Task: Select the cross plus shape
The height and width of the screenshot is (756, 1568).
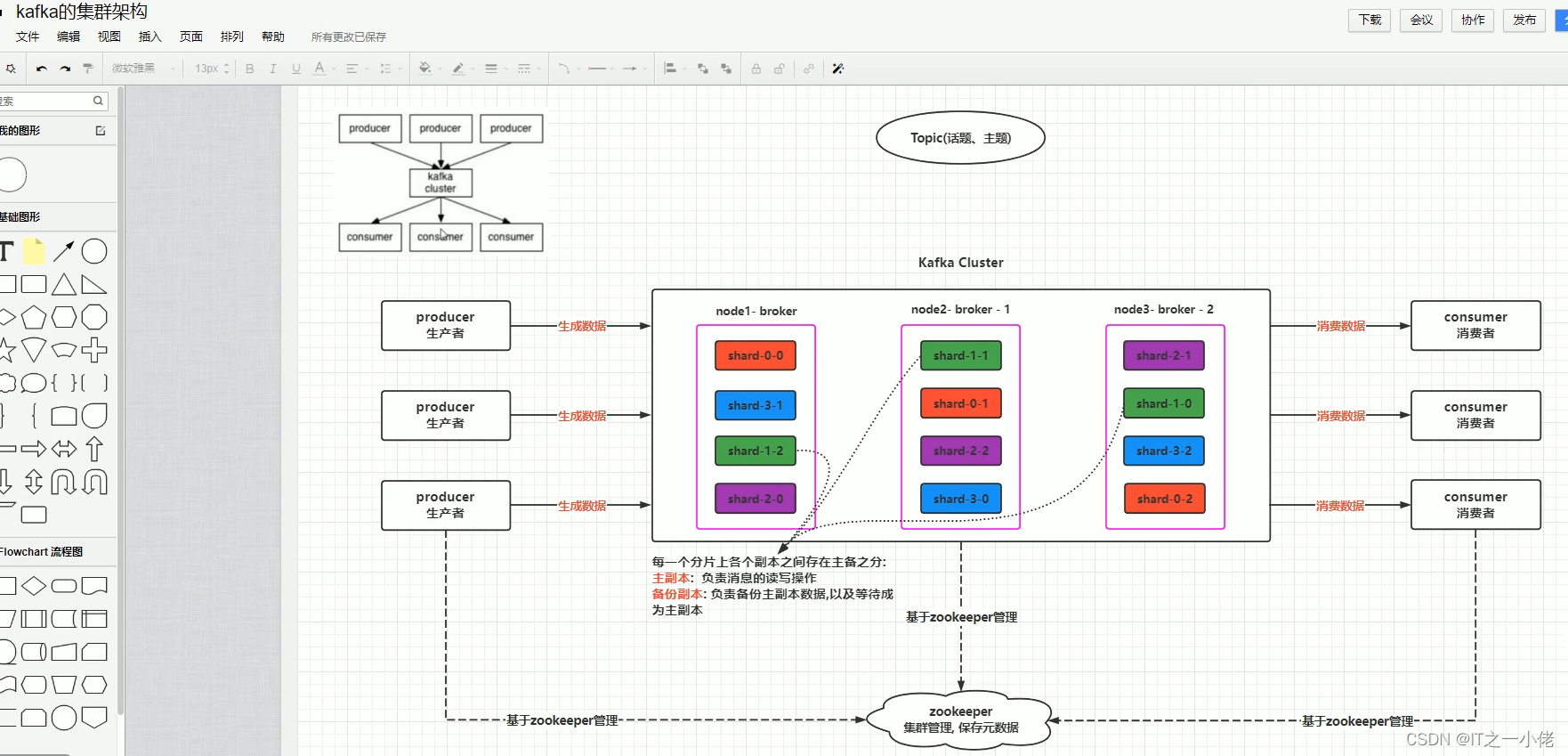Action: [x=94, y=350]
